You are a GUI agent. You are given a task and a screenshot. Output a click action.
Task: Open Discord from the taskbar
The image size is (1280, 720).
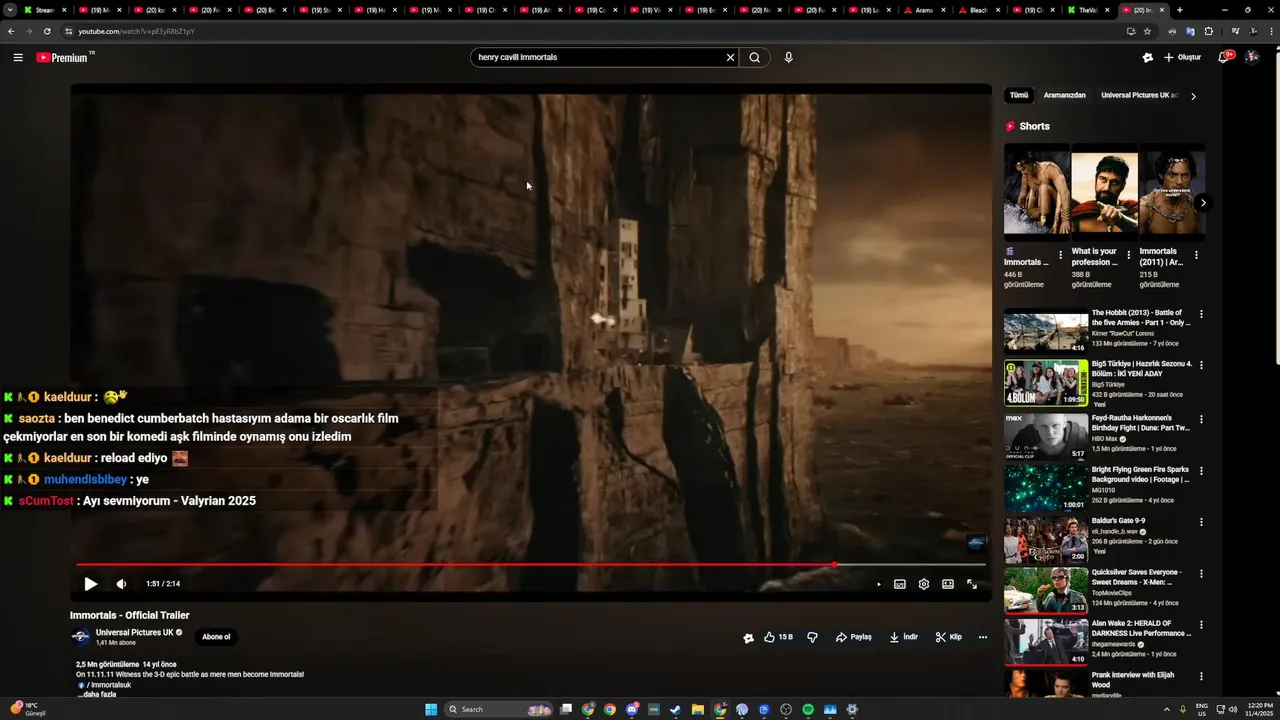click(x=632, y=710)
